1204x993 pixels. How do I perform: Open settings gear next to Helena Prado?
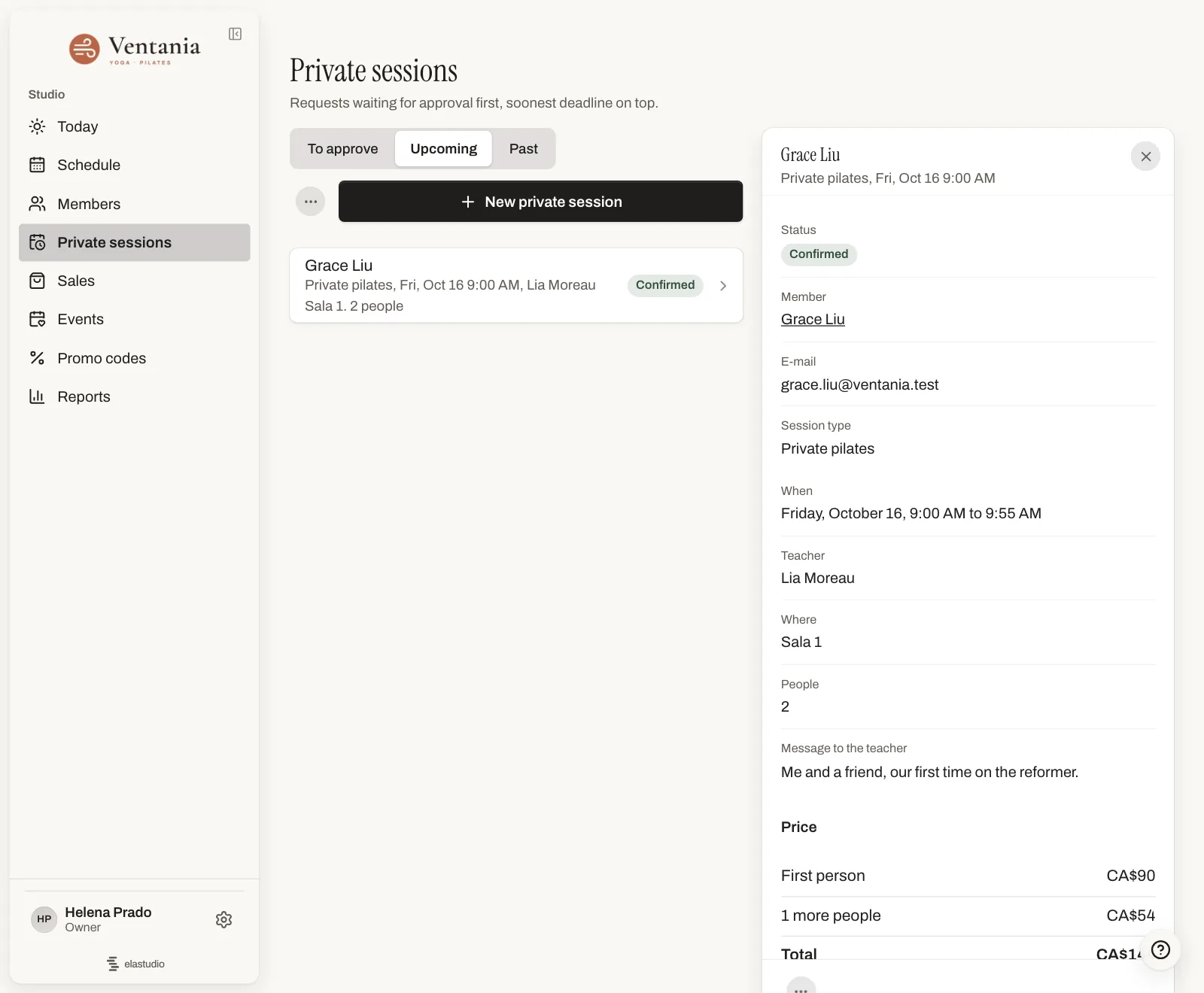tap(223, 919)
